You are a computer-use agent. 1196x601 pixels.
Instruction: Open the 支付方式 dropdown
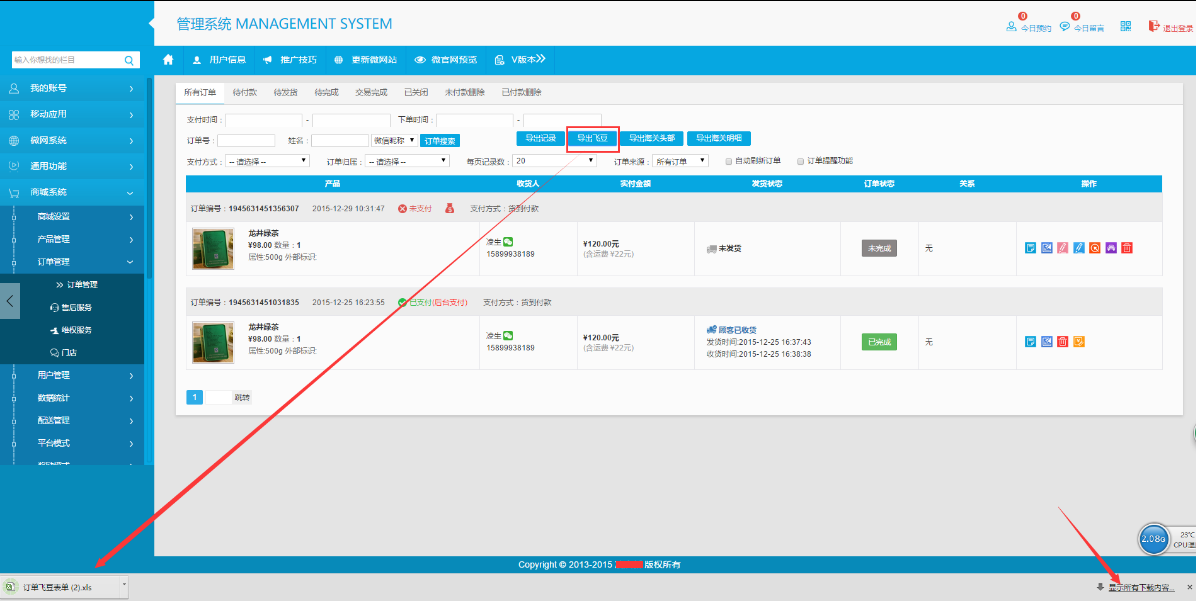click(267, 160)
